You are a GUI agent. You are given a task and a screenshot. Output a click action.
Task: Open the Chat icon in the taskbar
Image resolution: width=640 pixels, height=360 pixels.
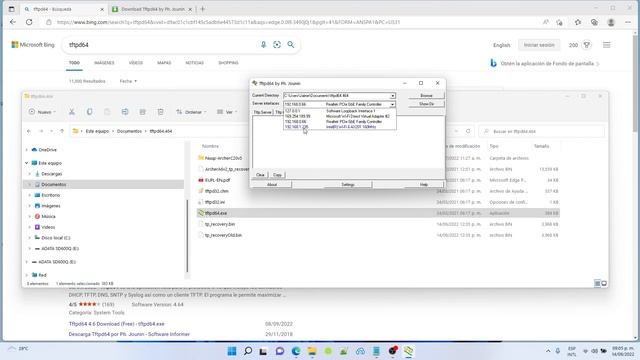point(280,351)
